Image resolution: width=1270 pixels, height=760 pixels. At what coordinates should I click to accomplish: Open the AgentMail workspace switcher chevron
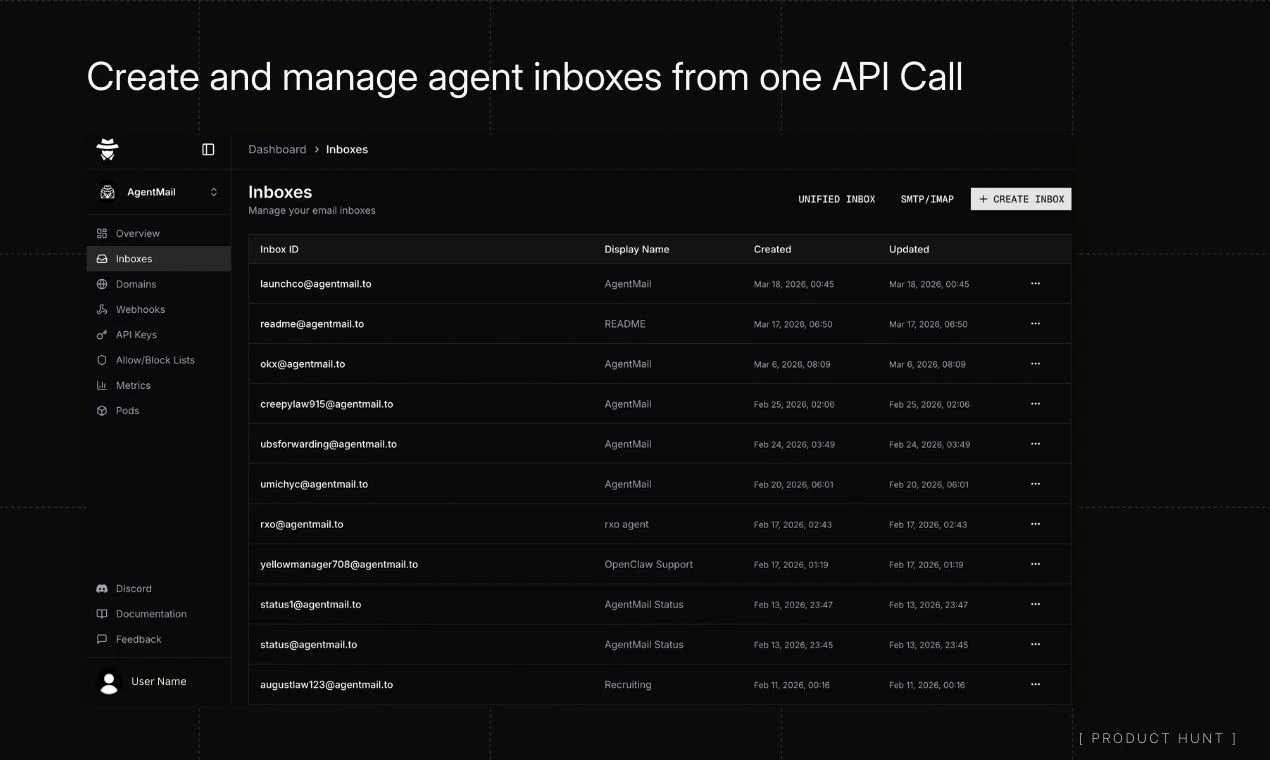pyautogui.click(x=213, y=192)
